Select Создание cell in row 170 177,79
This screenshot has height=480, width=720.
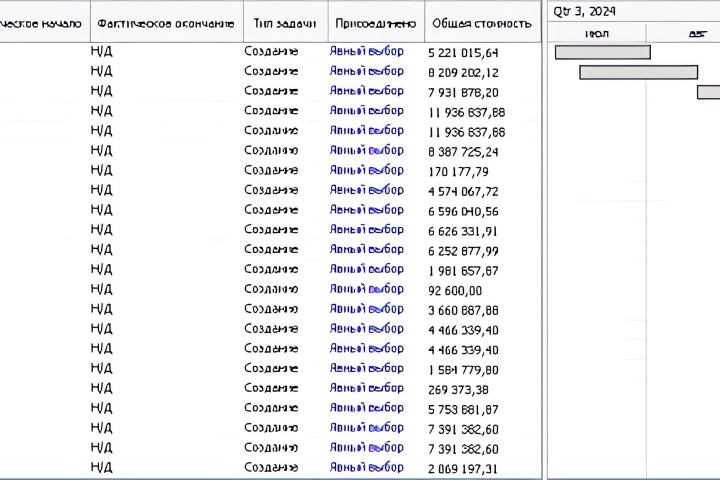(271, 170)
